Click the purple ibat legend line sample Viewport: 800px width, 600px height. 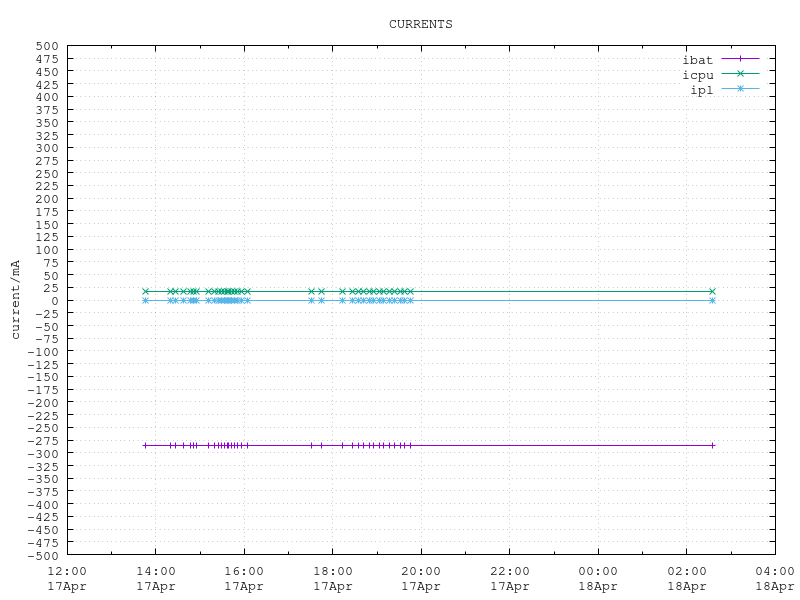click(x=740, y=59)
